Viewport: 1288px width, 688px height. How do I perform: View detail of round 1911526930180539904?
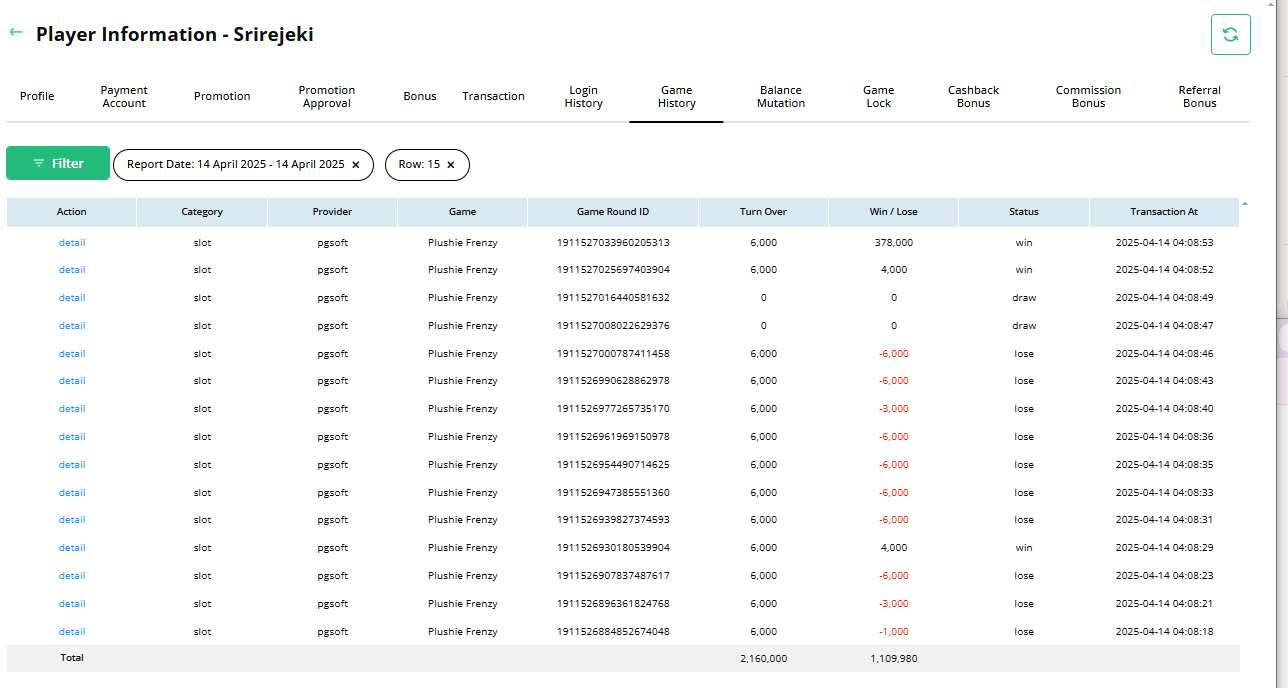point(72,548)
